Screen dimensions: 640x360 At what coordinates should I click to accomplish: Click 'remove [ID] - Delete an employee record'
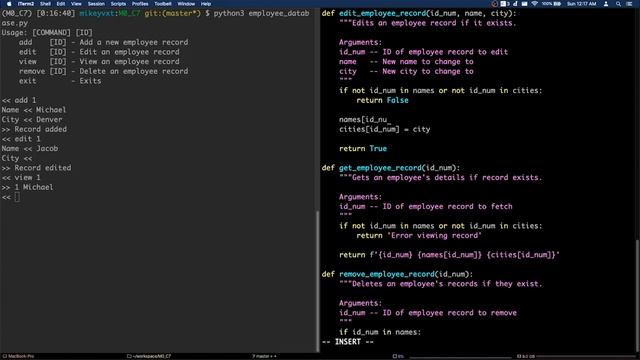(103, 71)
